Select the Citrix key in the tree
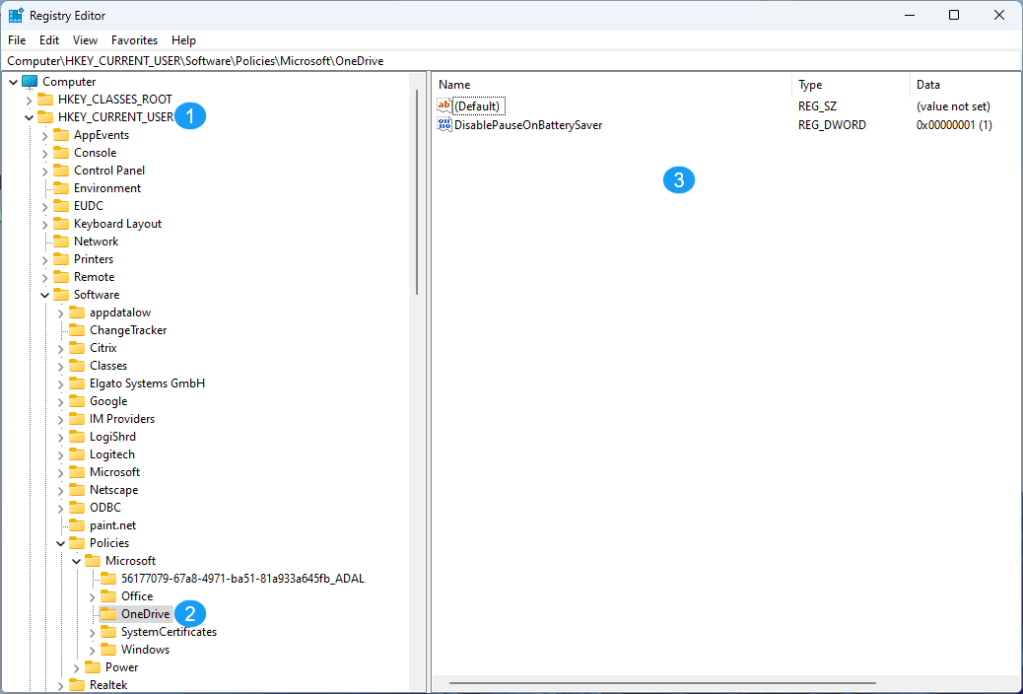 click(x=106, y=347)
